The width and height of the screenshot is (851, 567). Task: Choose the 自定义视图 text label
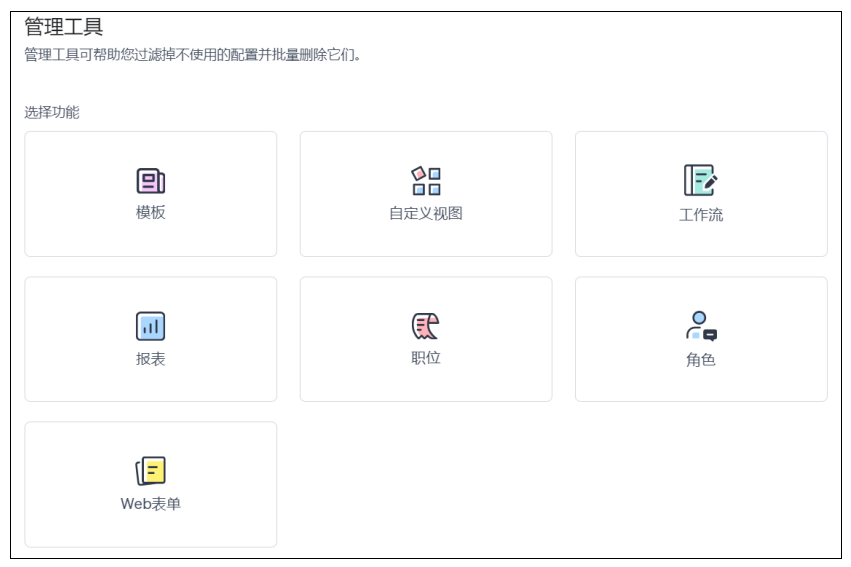pos(426,213)
